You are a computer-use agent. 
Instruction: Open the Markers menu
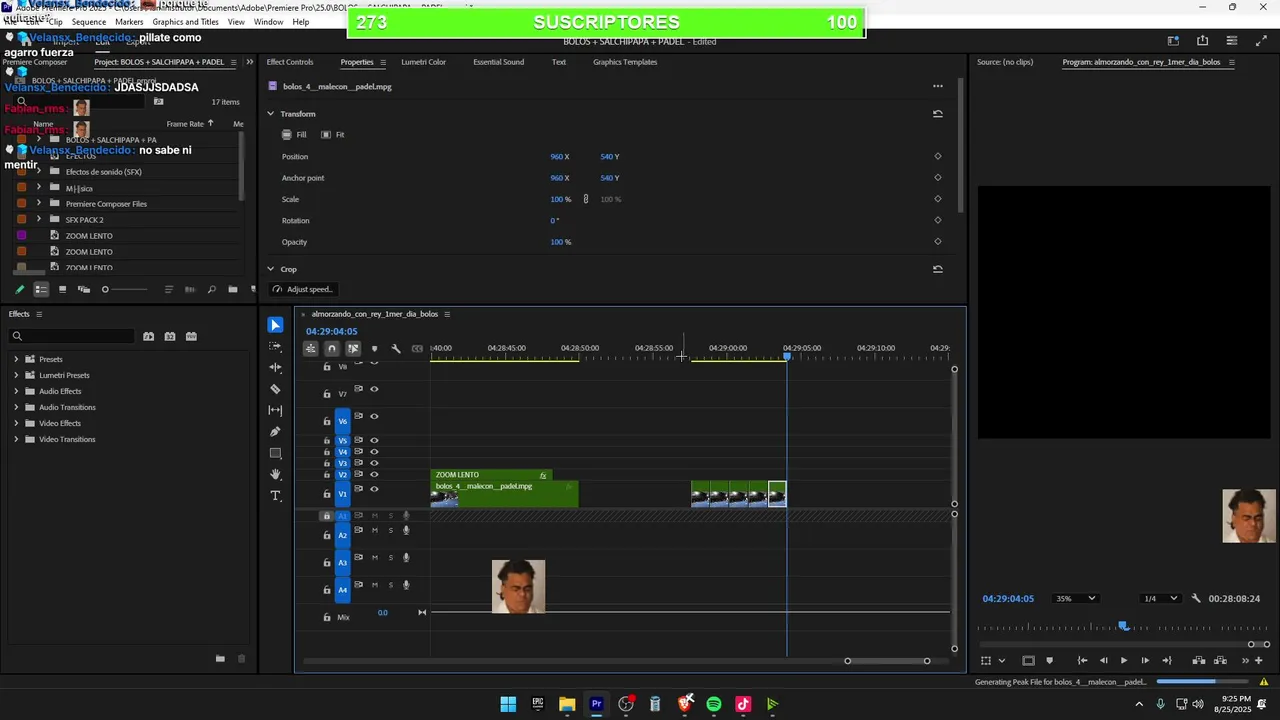pos(129,22)
